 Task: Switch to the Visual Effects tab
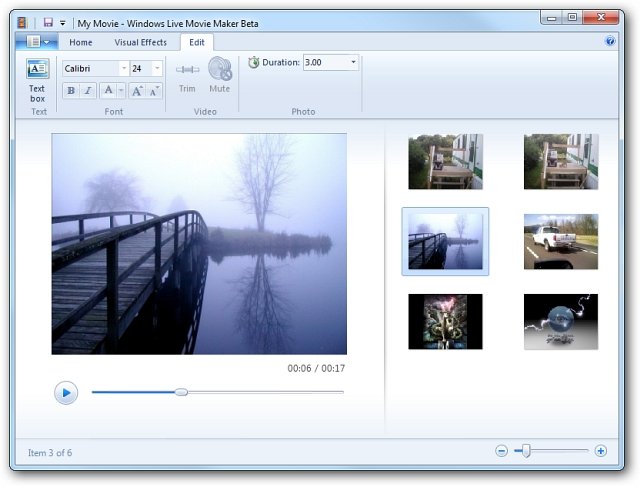140,42
